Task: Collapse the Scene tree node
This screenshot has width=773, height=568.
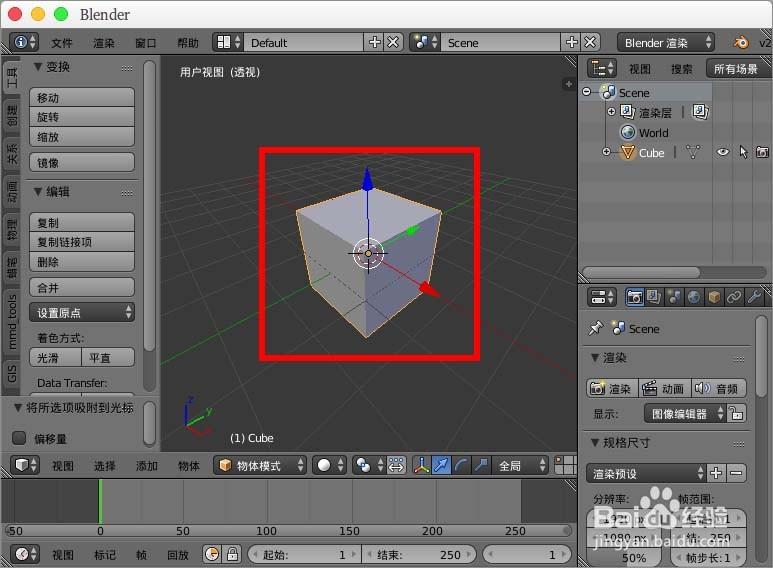Action: (586, 92)
